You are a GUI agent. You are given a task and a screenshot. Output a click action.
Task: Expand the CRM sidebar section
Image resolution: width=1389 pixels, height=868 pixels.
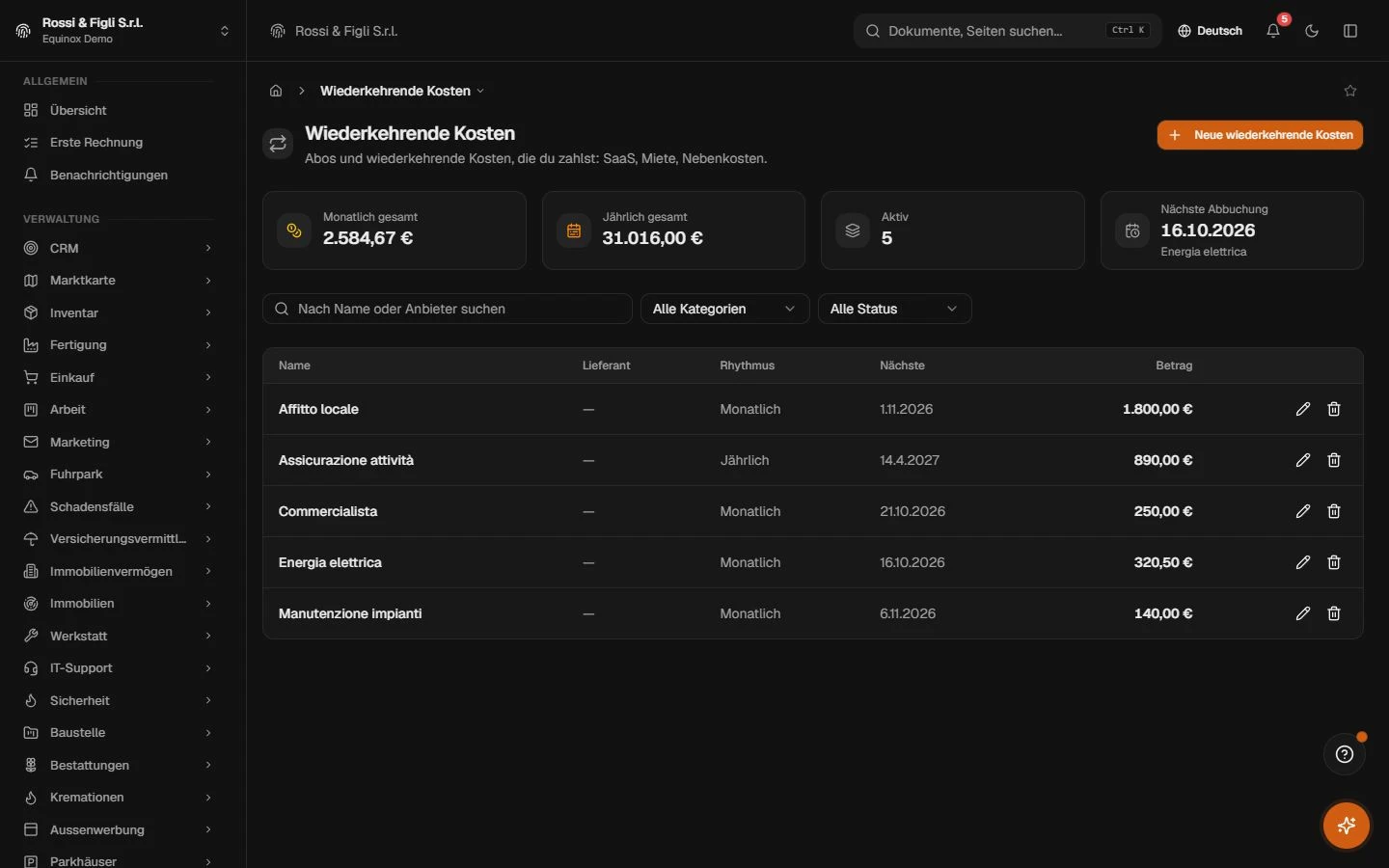point(118,248)
